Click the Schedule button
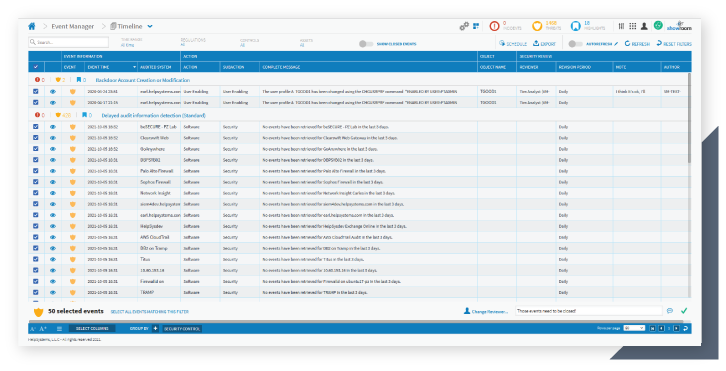The height and width of the screenshot is (371, 726). [513, 44]
